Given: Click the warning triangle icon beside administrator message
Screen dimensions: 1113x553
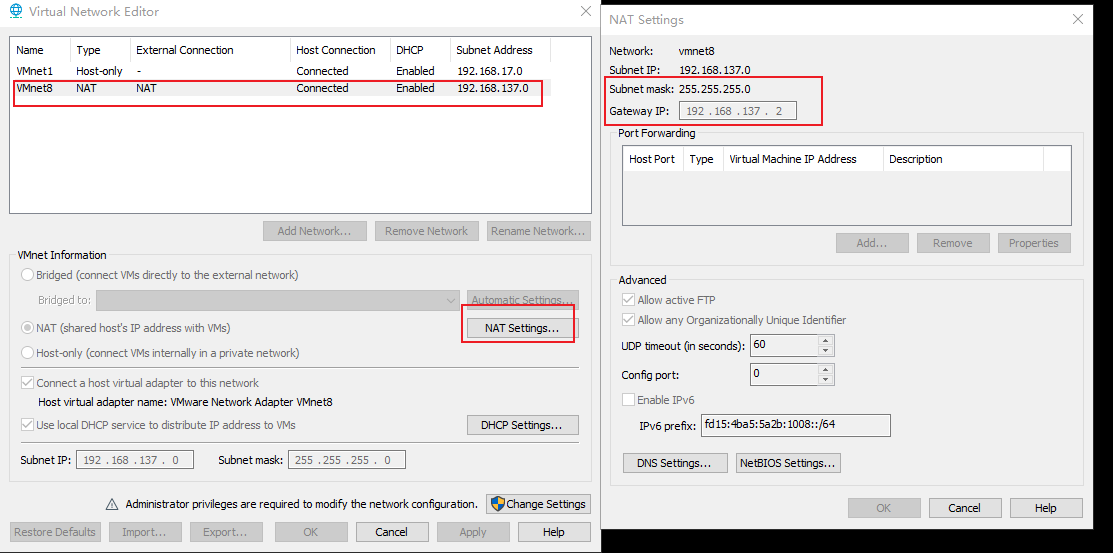Looking at the screenshot, I should (x=111, y=504).
